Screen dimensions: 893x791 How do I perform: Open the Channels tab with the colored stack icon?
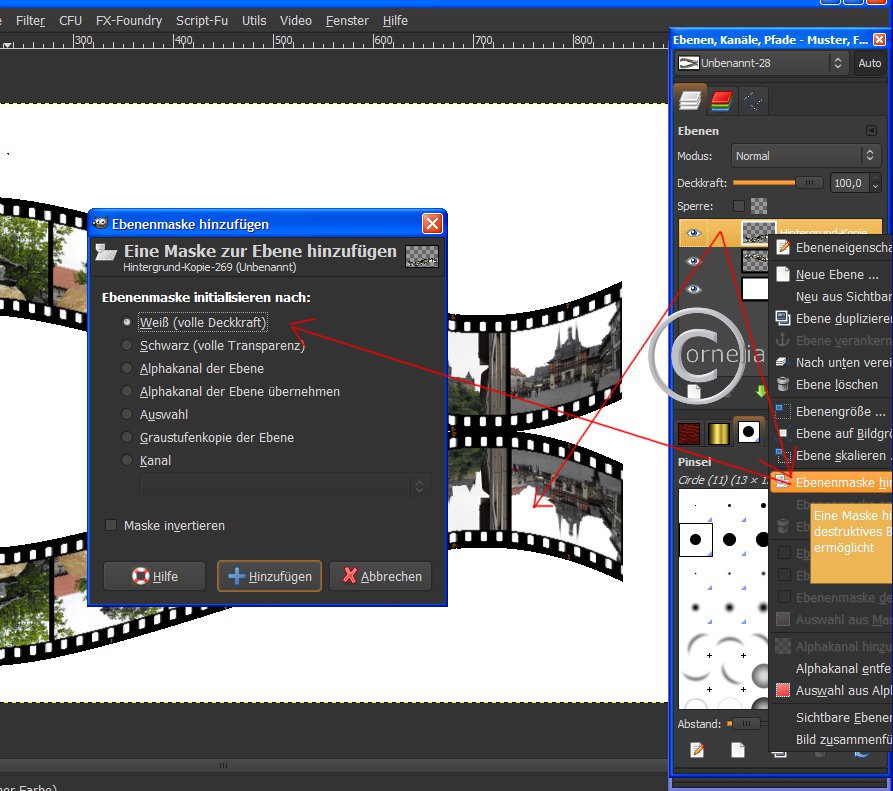pyautogui.click(x=721, y=99)
